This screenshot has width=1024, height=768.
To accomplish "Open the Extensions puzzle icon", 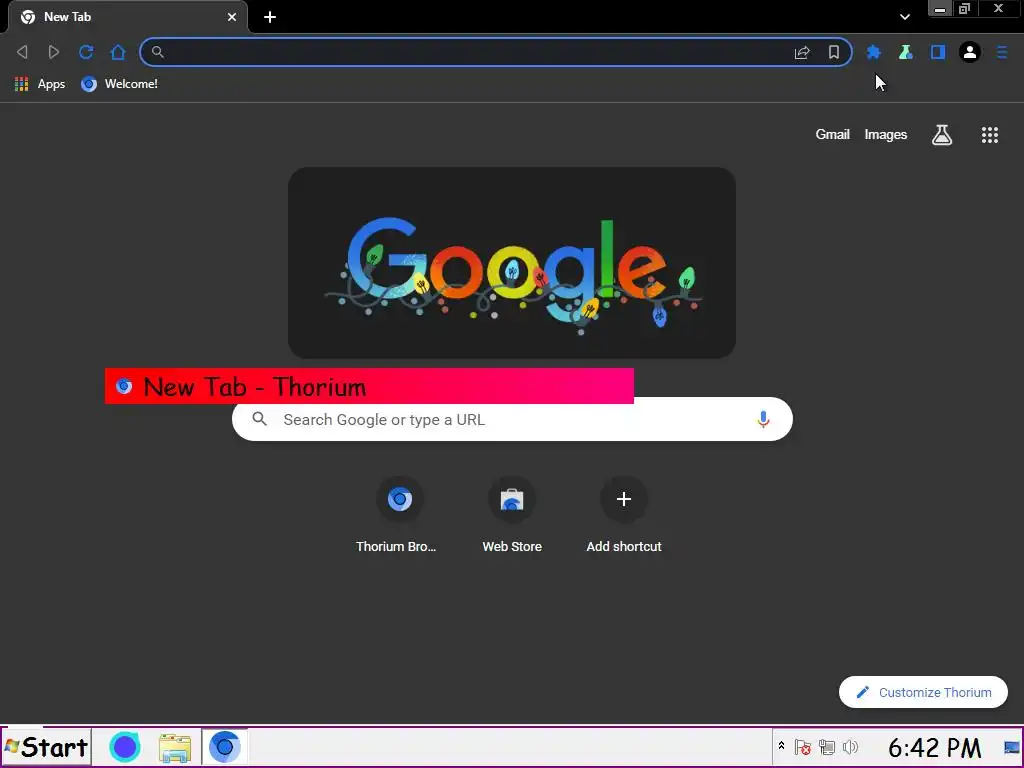I will click(x=873, y=52).
